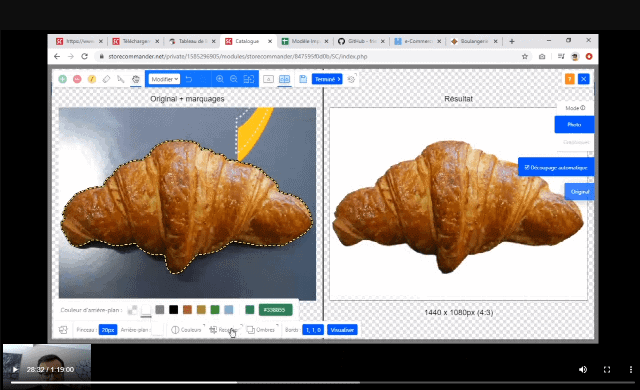Select the red remove-marker tool
Screen dimensions: 640x390
77,79
